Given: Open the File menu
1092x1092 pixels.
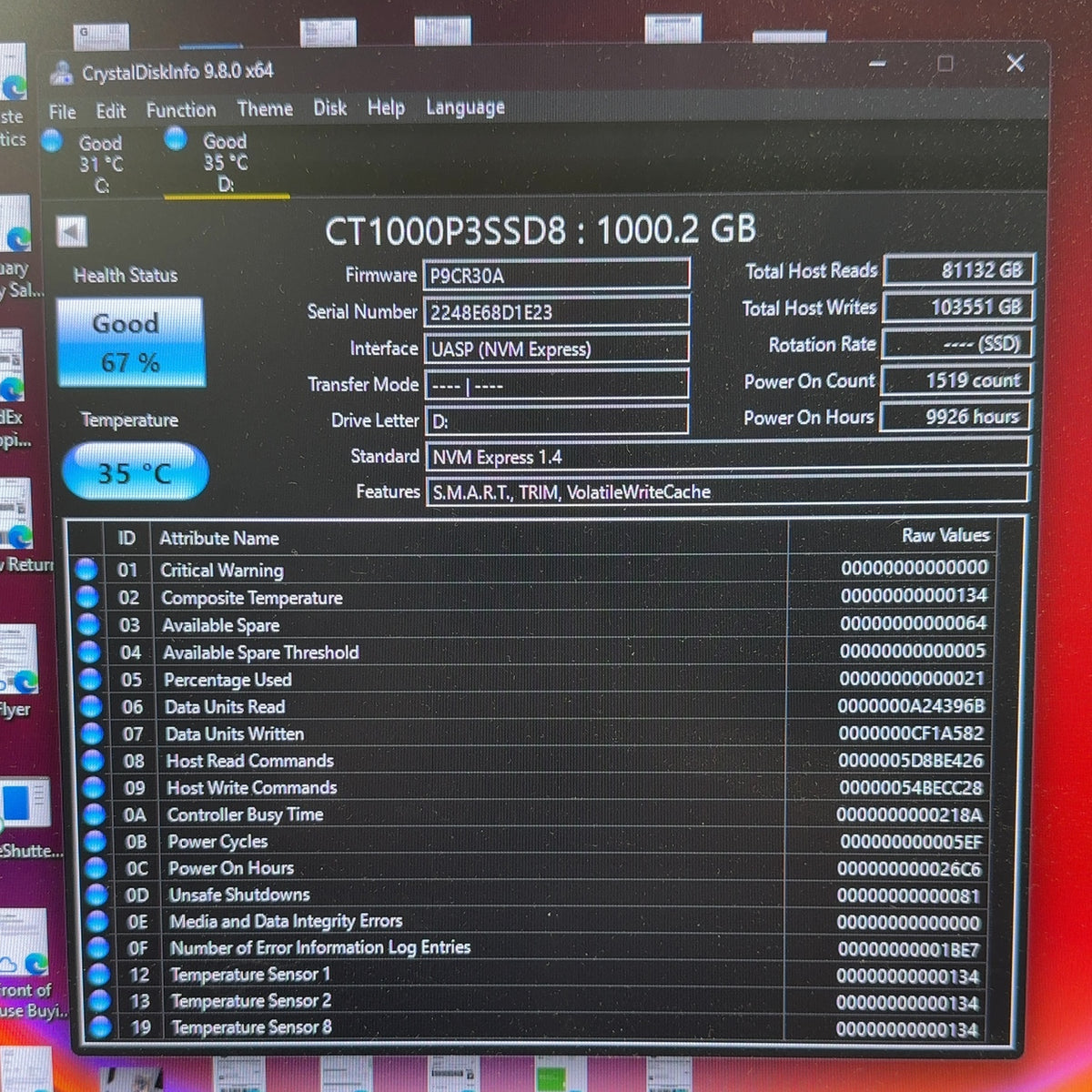Looking at the screenshot, I should coord(63,112).
